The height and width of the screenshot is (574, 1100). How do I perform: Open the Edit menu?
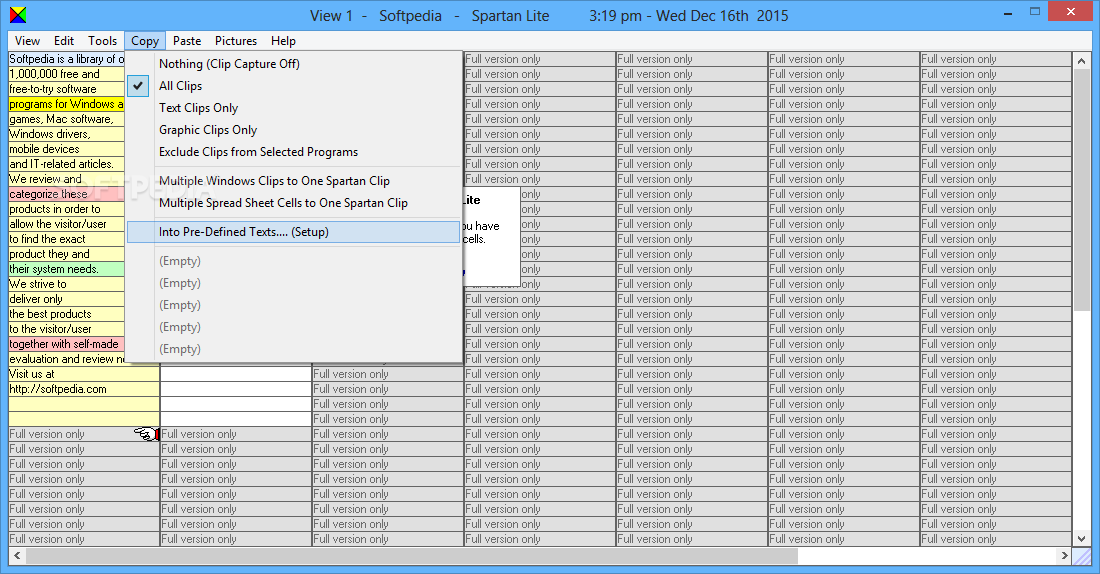coord(64,41)
